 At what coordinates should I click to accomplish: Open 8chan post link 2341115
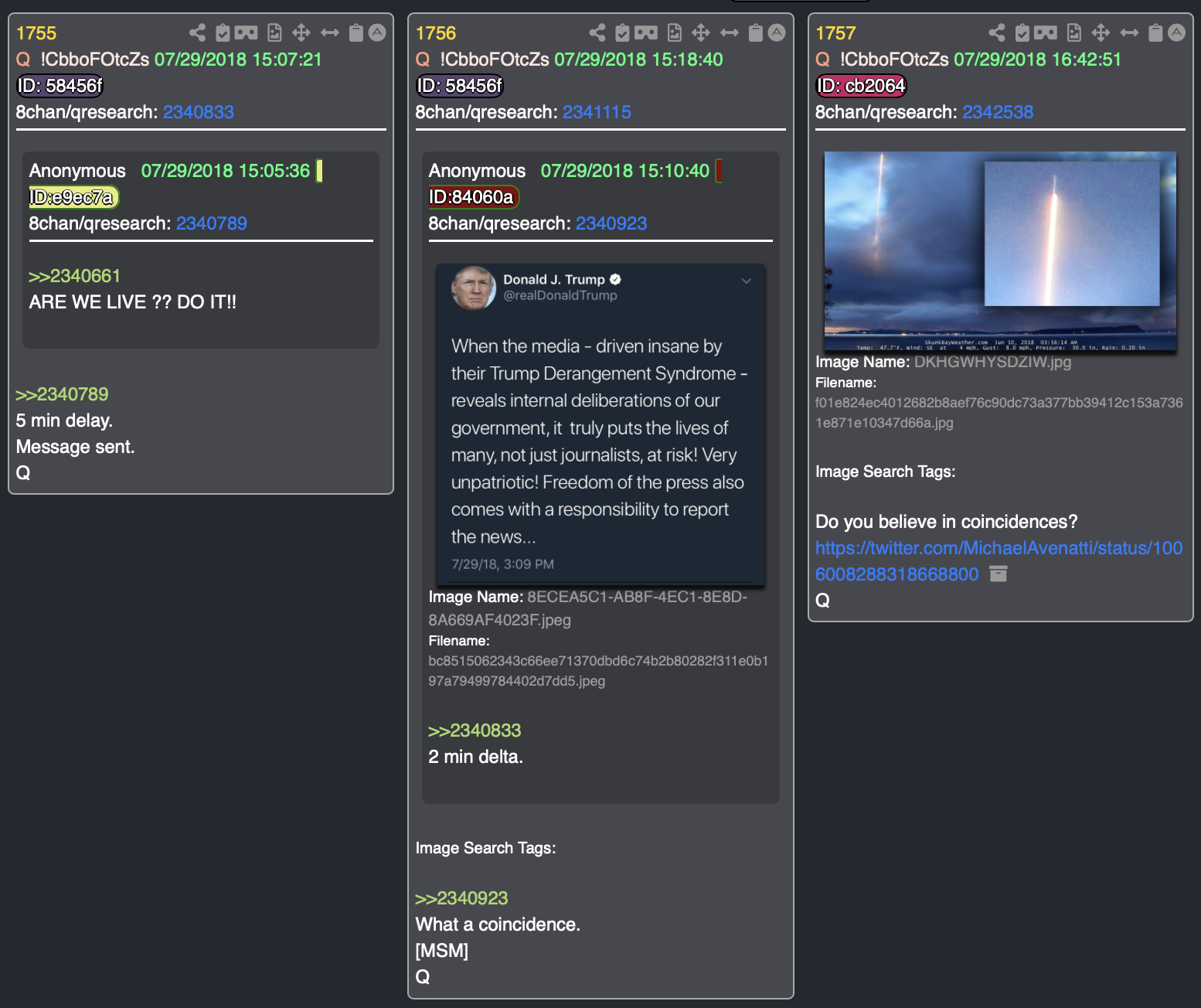tap(597, 112)
